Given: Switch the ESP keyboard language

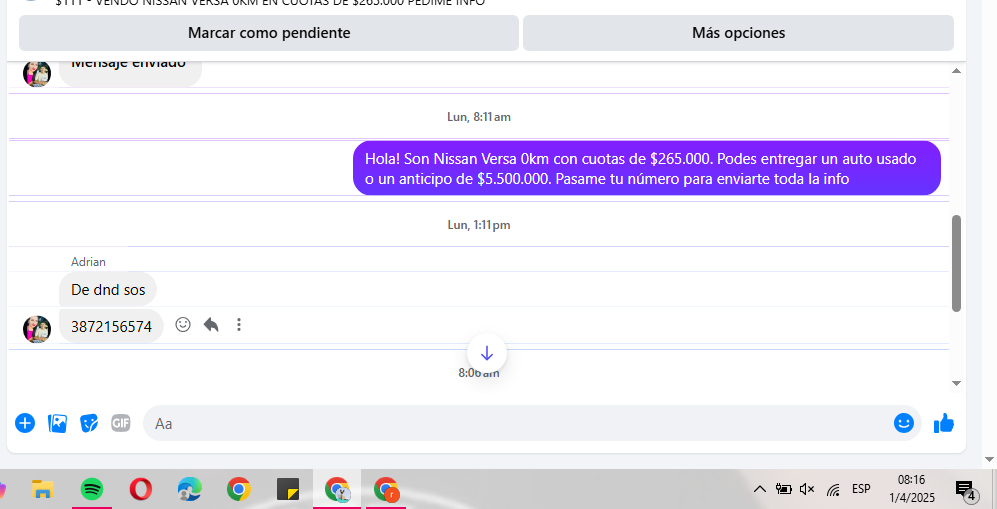Looking at the screenshot, I should (x=860, y=489).
